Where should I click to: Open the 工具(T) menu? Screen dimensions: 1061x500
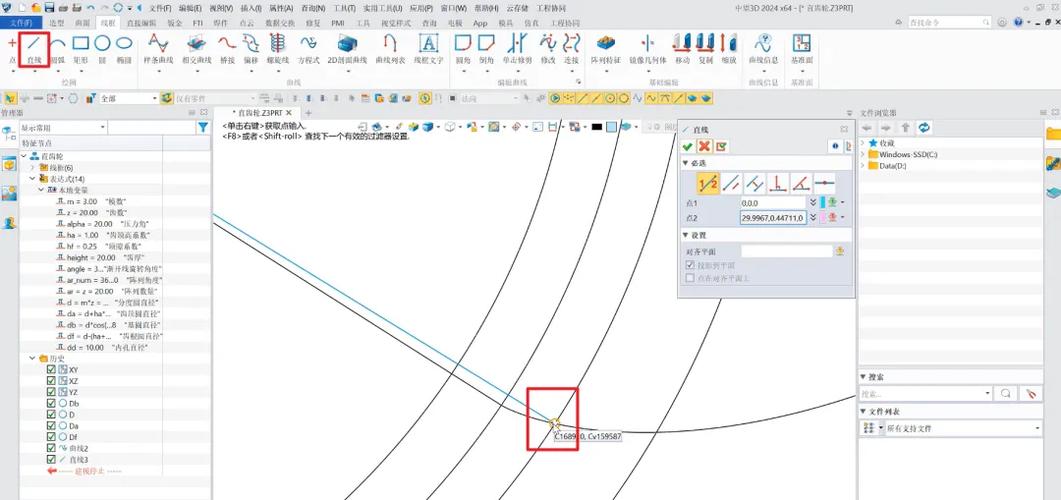[x=344, y=8]
